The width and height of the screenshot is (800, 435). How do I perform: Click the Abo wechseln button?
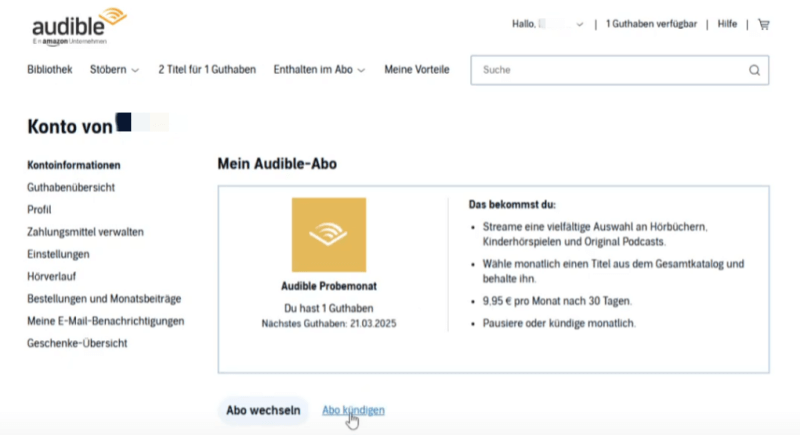262,411
